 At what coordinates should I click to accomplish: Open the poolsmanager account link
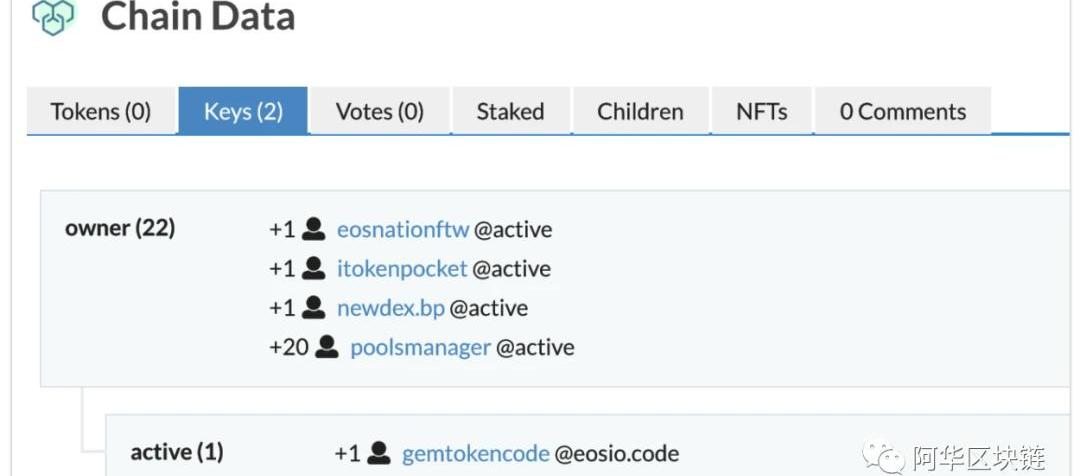point(420,348)
